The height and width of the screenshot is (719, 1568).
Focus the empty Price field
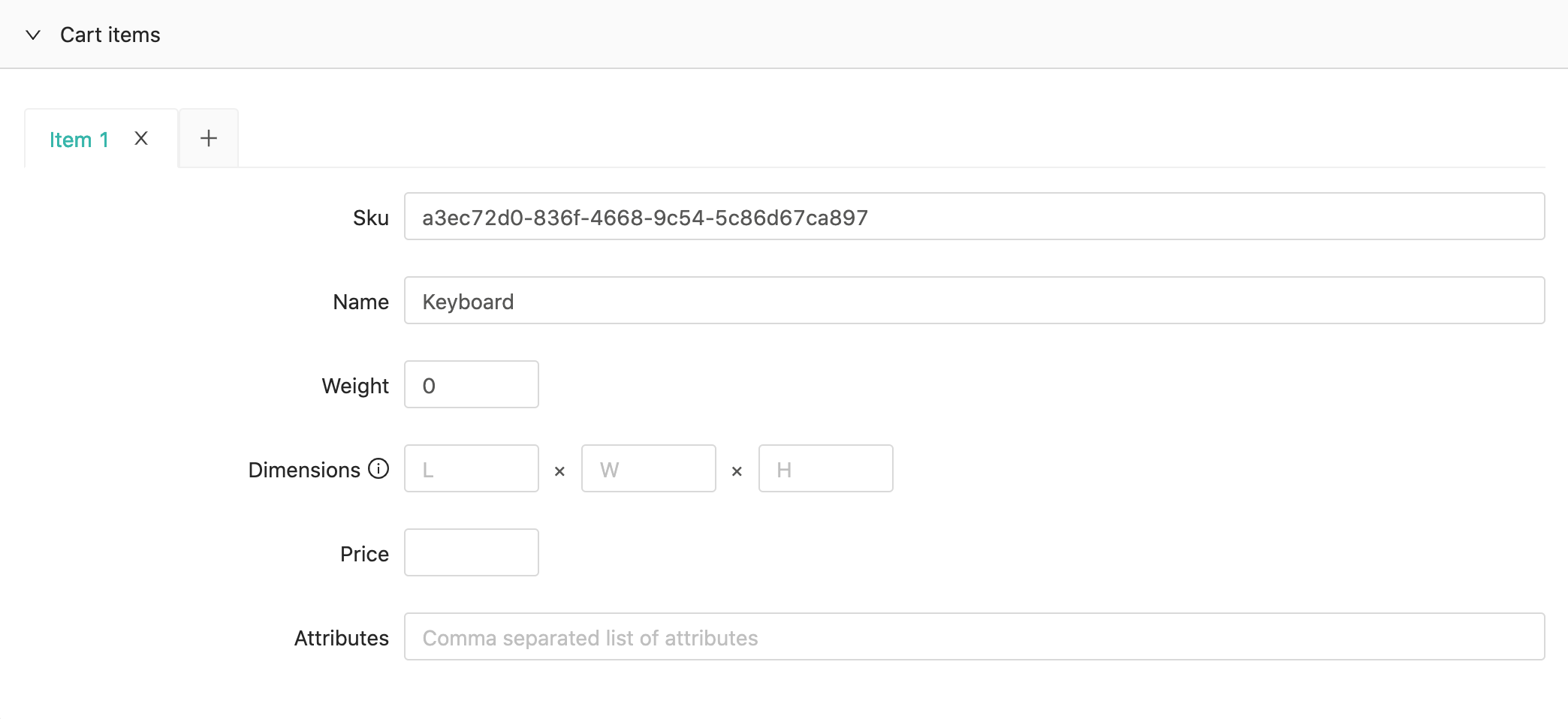(472, 552)
